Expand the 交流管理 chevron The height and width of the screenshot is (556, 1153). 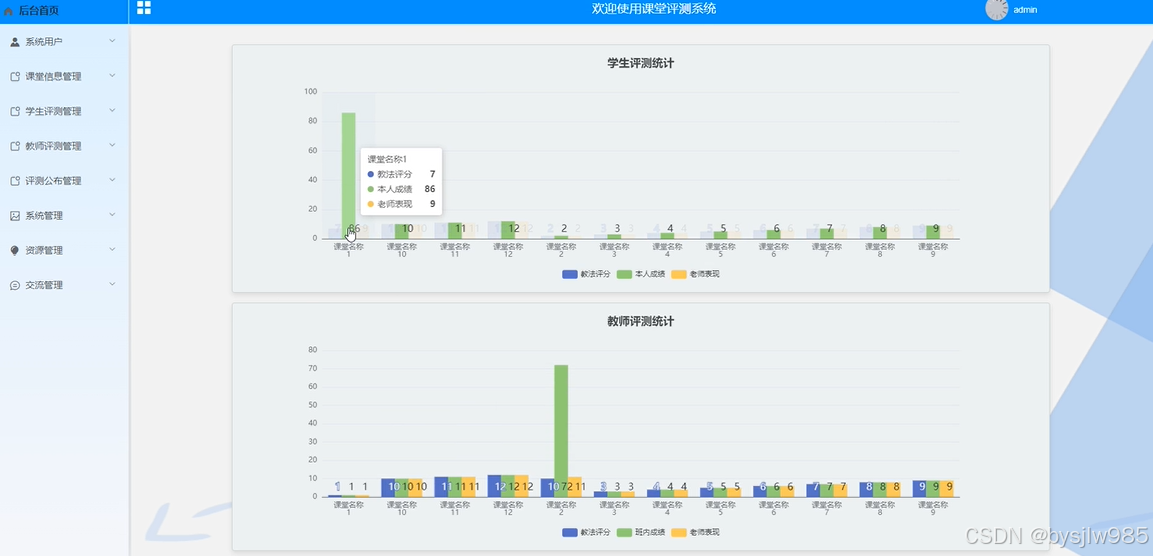pos(113,284)
